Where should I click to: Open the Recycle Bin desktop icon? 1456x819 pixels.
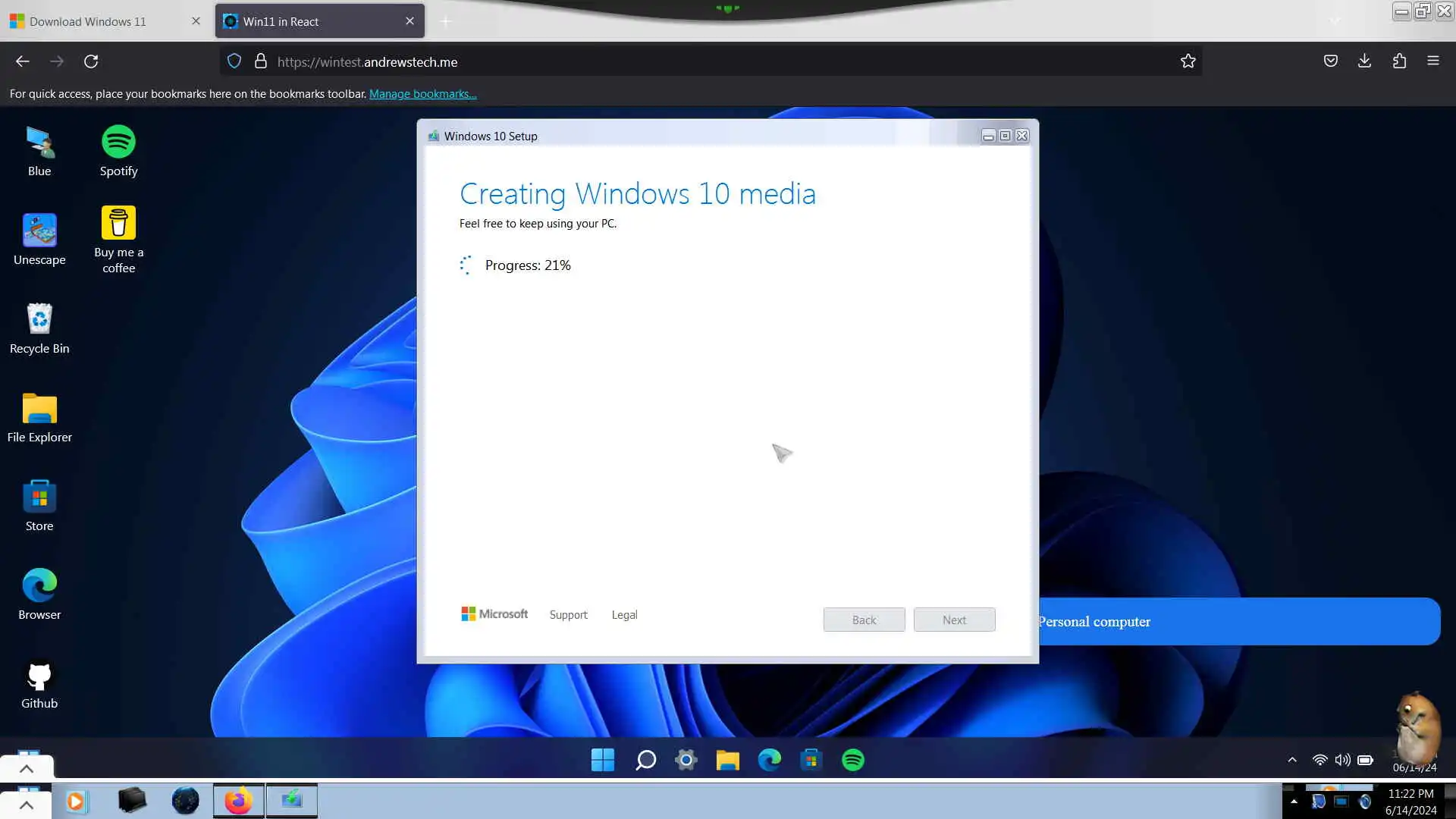point(39,319)
